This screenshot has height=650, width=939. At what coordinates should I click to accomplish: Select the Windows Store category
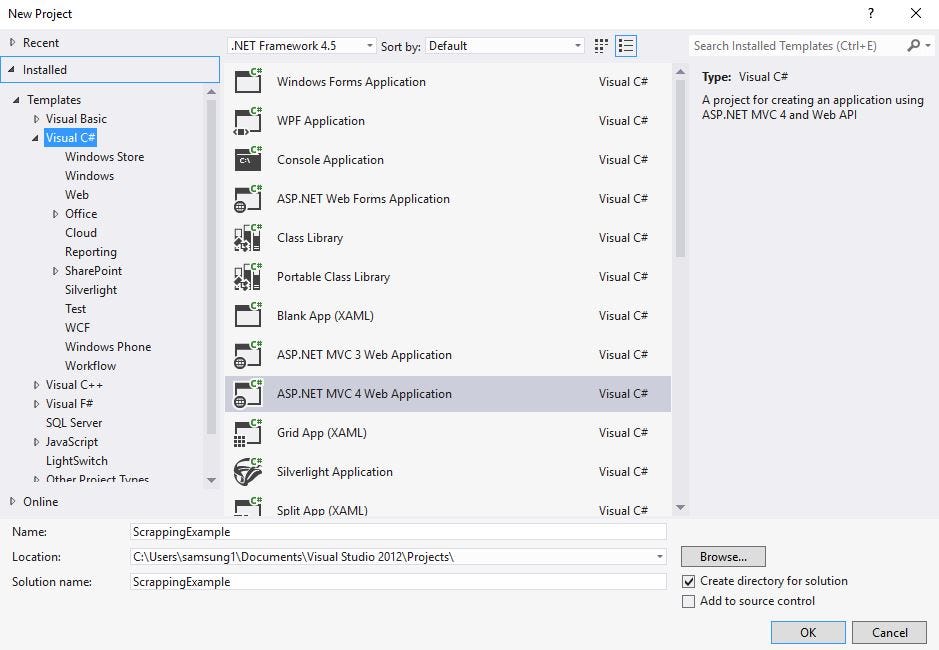[104, 156]
